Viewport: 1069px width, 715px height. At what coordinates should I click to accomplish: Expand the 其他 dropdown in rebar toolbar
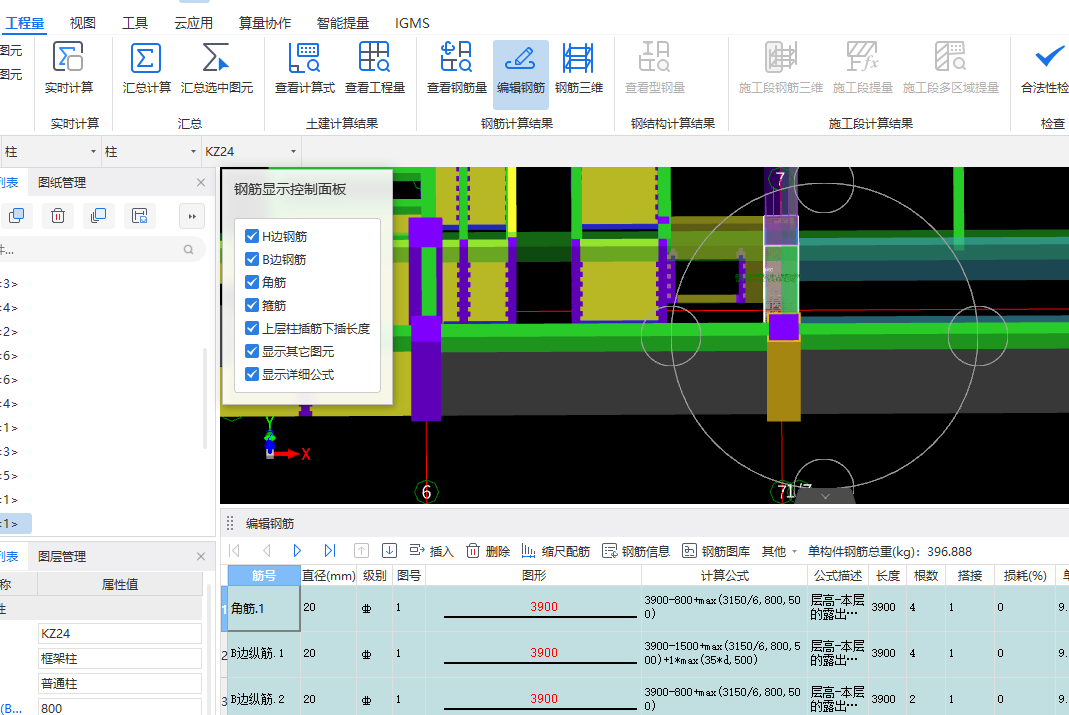tap(779, 552)
